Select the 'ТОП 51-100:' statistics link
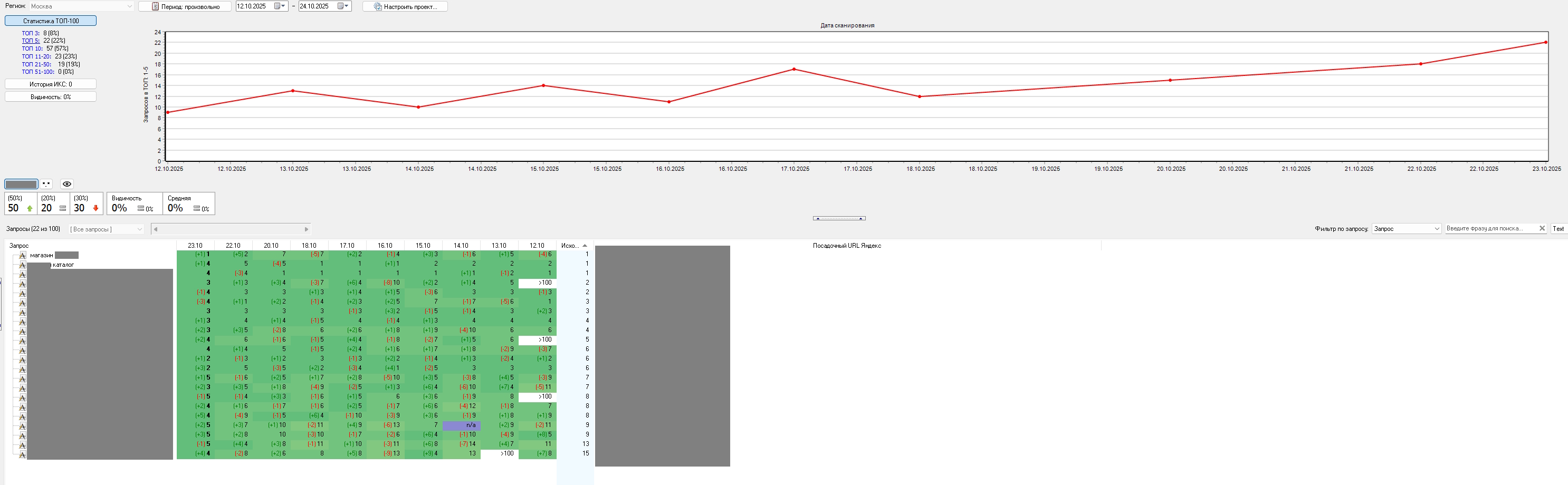Viewport: 1568px width, 485px height. pos(39,72)
